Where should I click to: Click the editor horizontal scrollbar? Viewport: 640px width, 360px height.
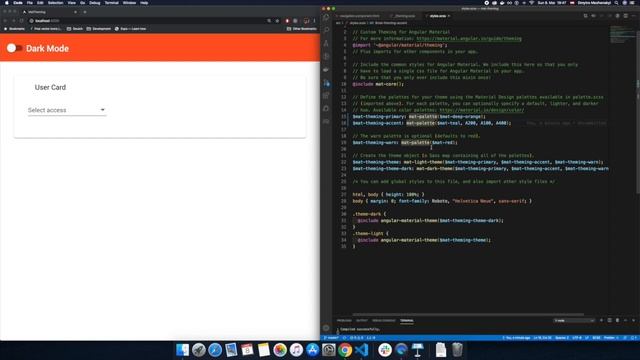(468, 314)
